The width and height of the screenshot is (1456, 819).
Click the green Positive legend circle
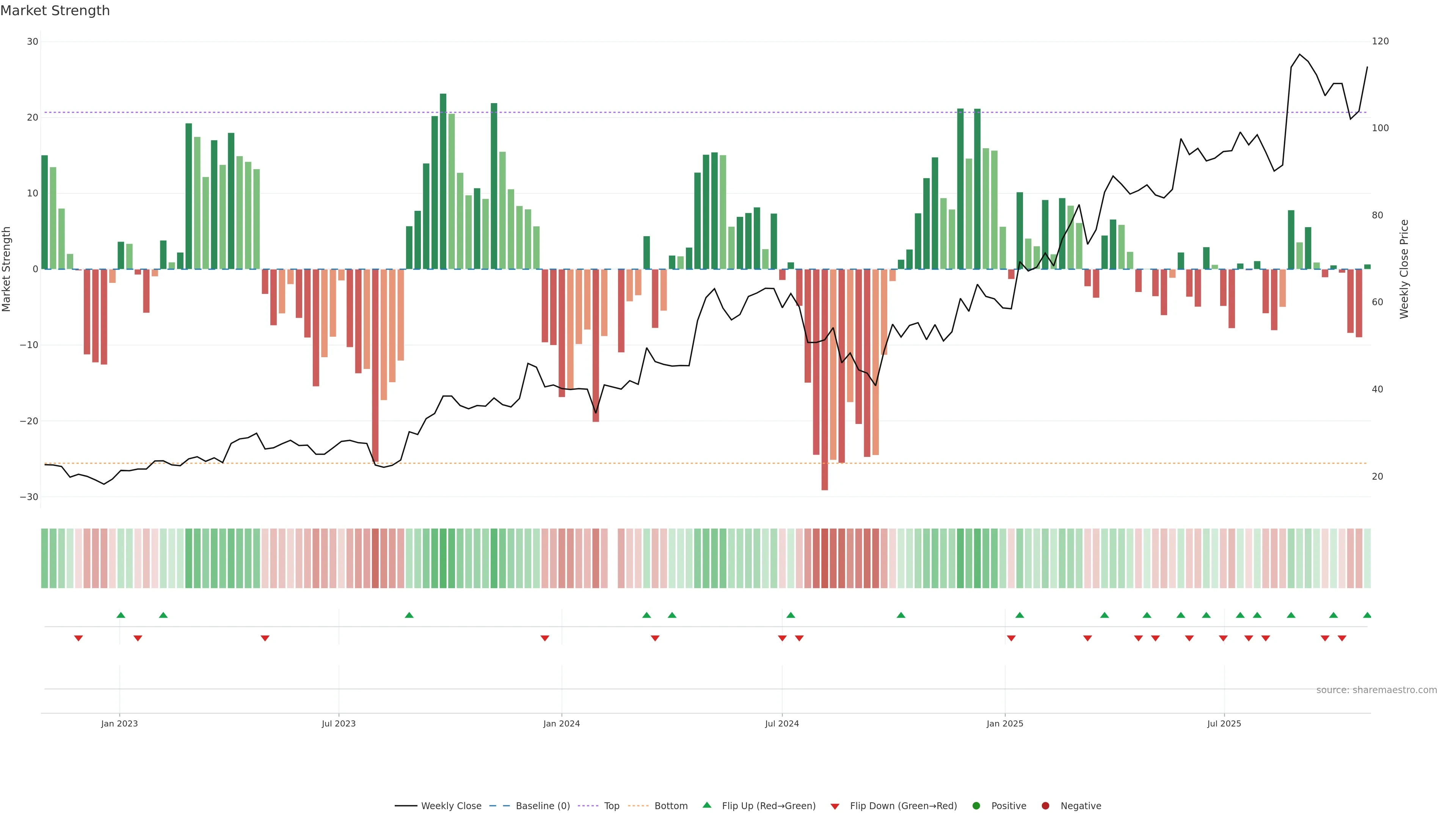(x=976, y=805)
